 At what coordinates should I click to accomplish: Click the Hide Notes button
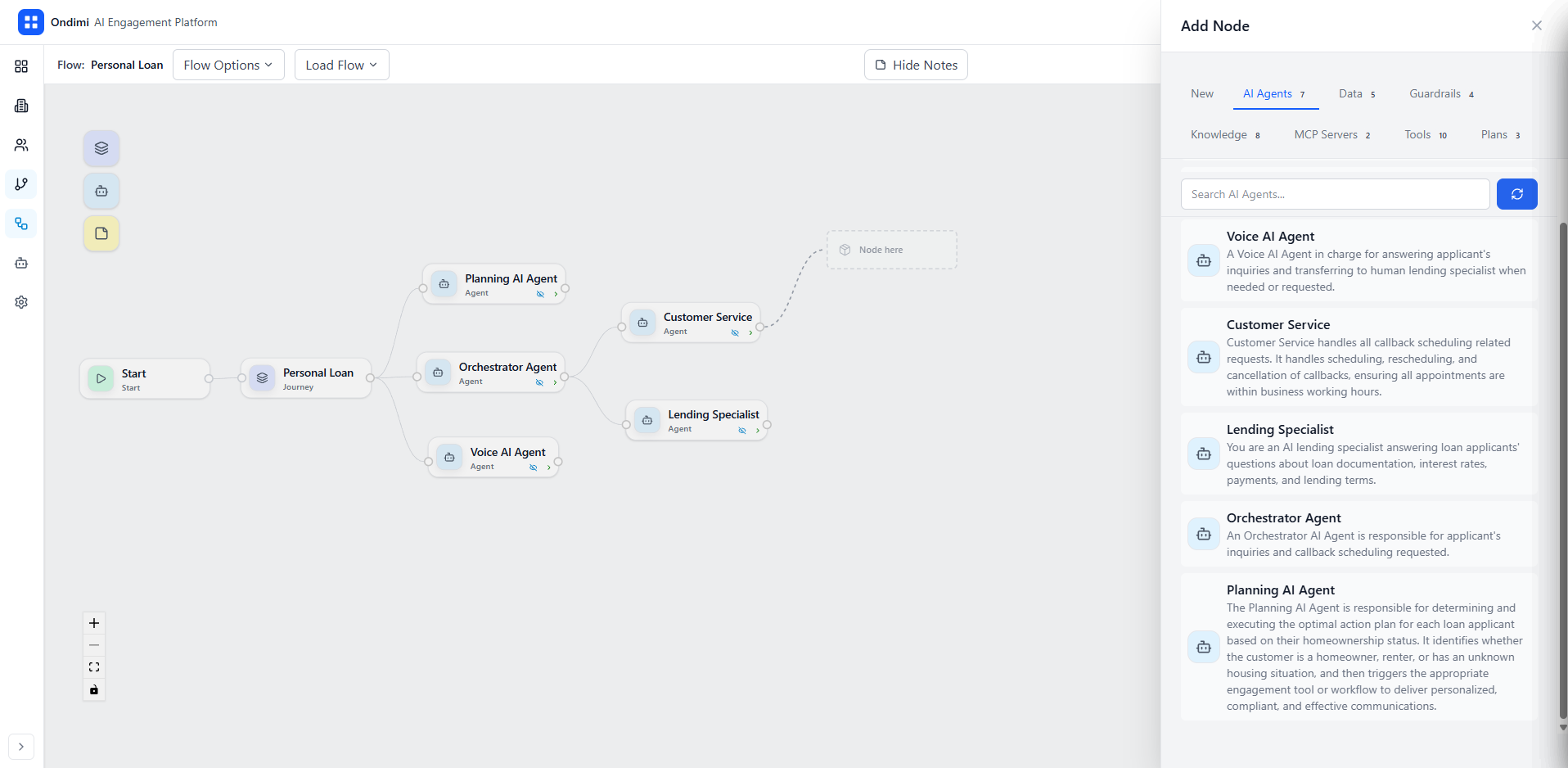pos(915,65)
